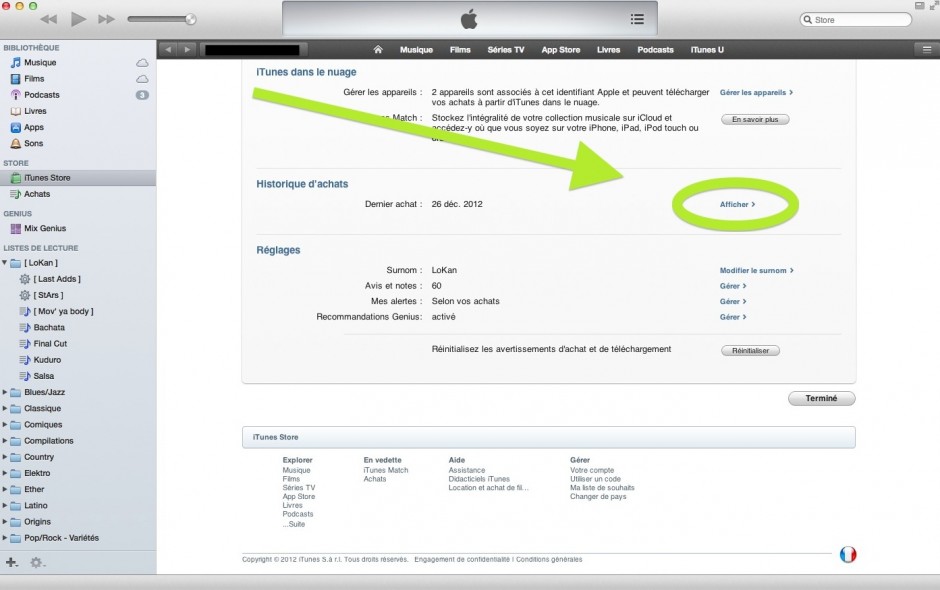This screenshot has width=940, height=590.
Task: Select Musique in the library sidebar
Action: [40, 62]
